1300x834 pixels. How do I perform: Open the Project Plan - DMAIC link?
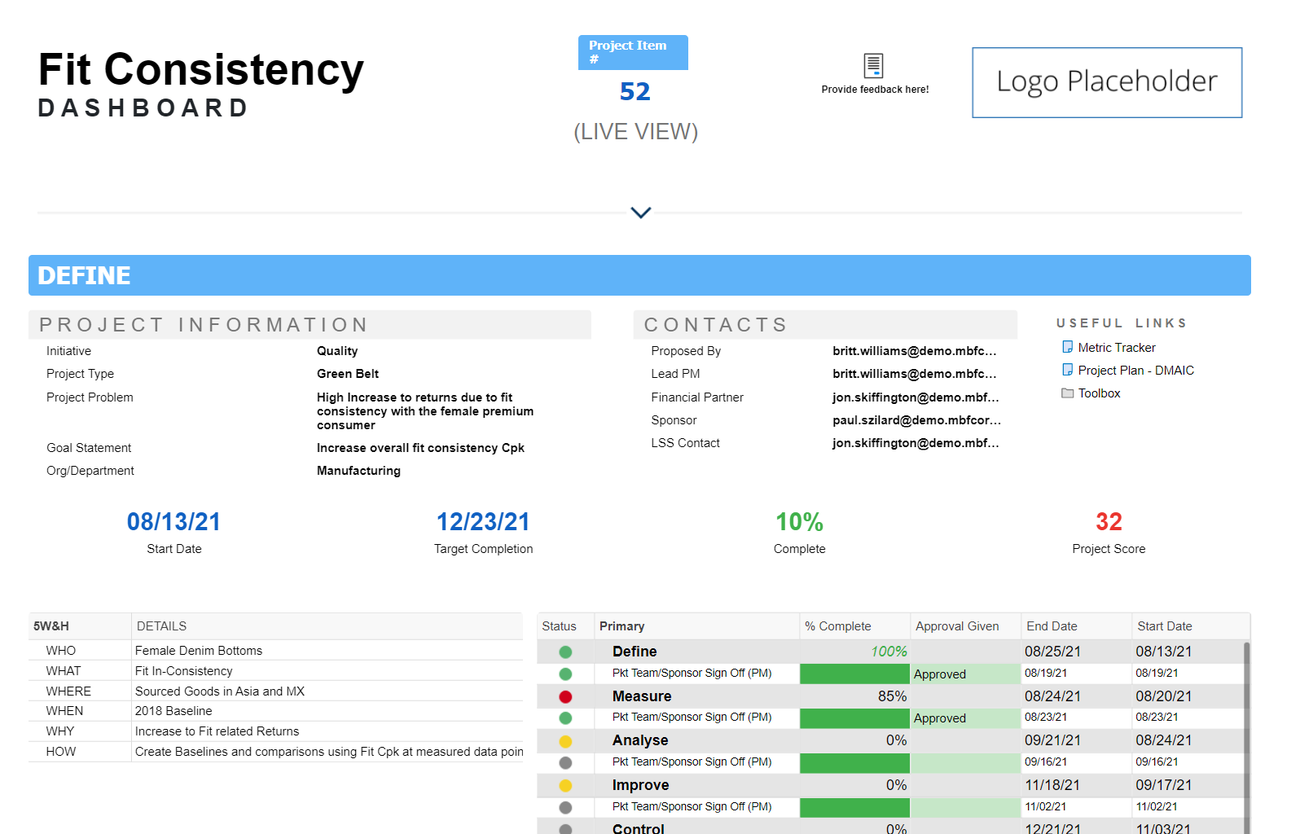(x=1135, y=370)
